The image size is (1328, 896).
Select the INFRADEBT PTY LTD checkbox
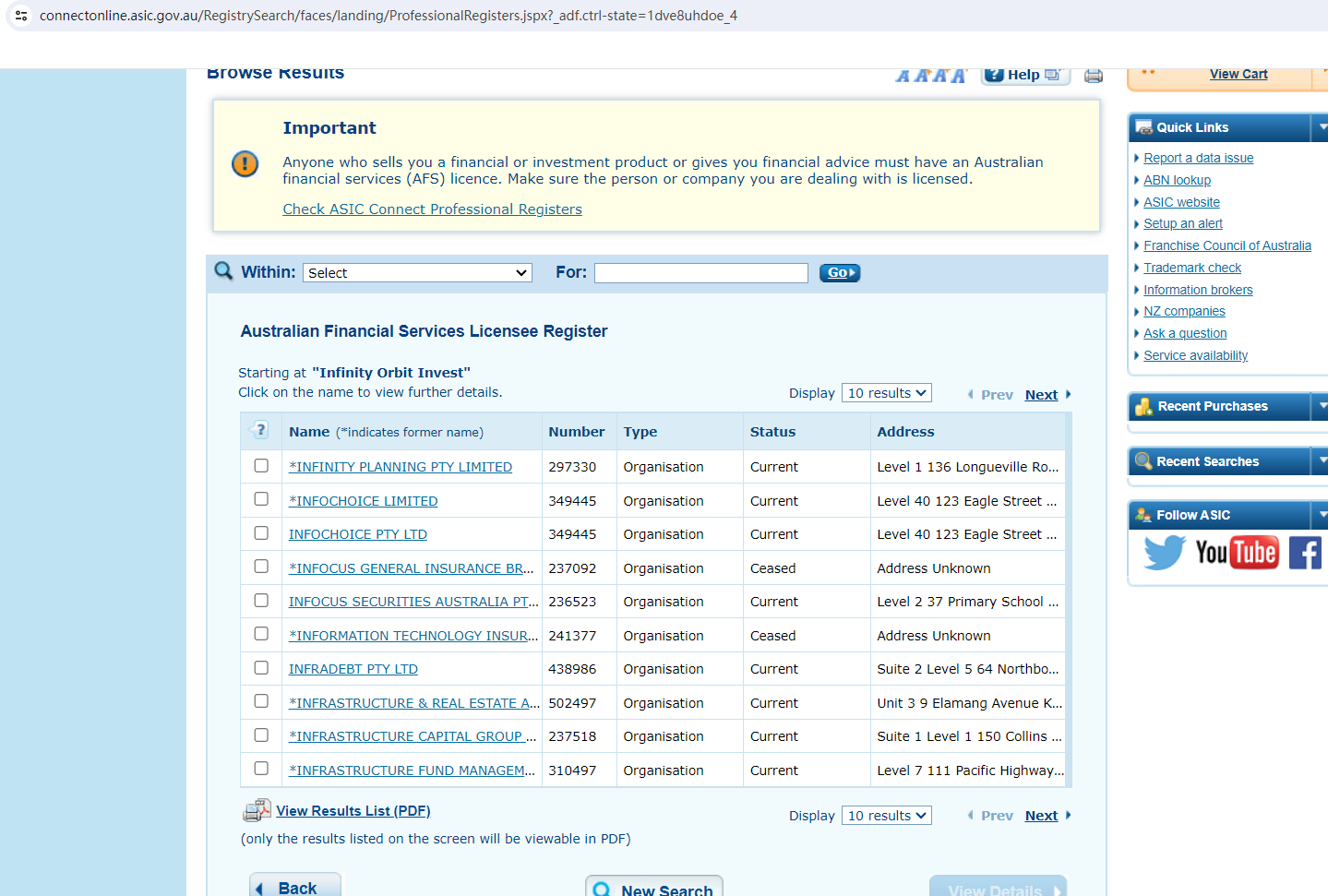261,668
